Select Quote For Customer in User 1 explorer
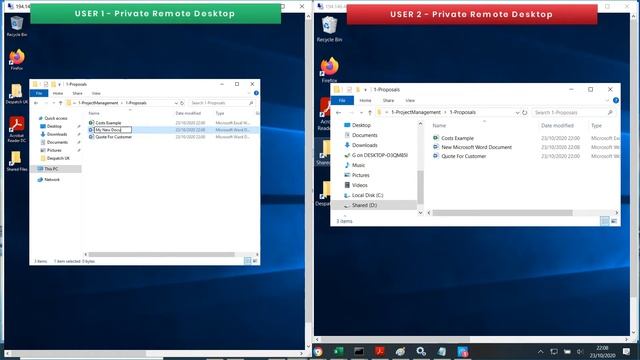The width and height of the screenshot is (640, 360). click(x=113, y=137)
